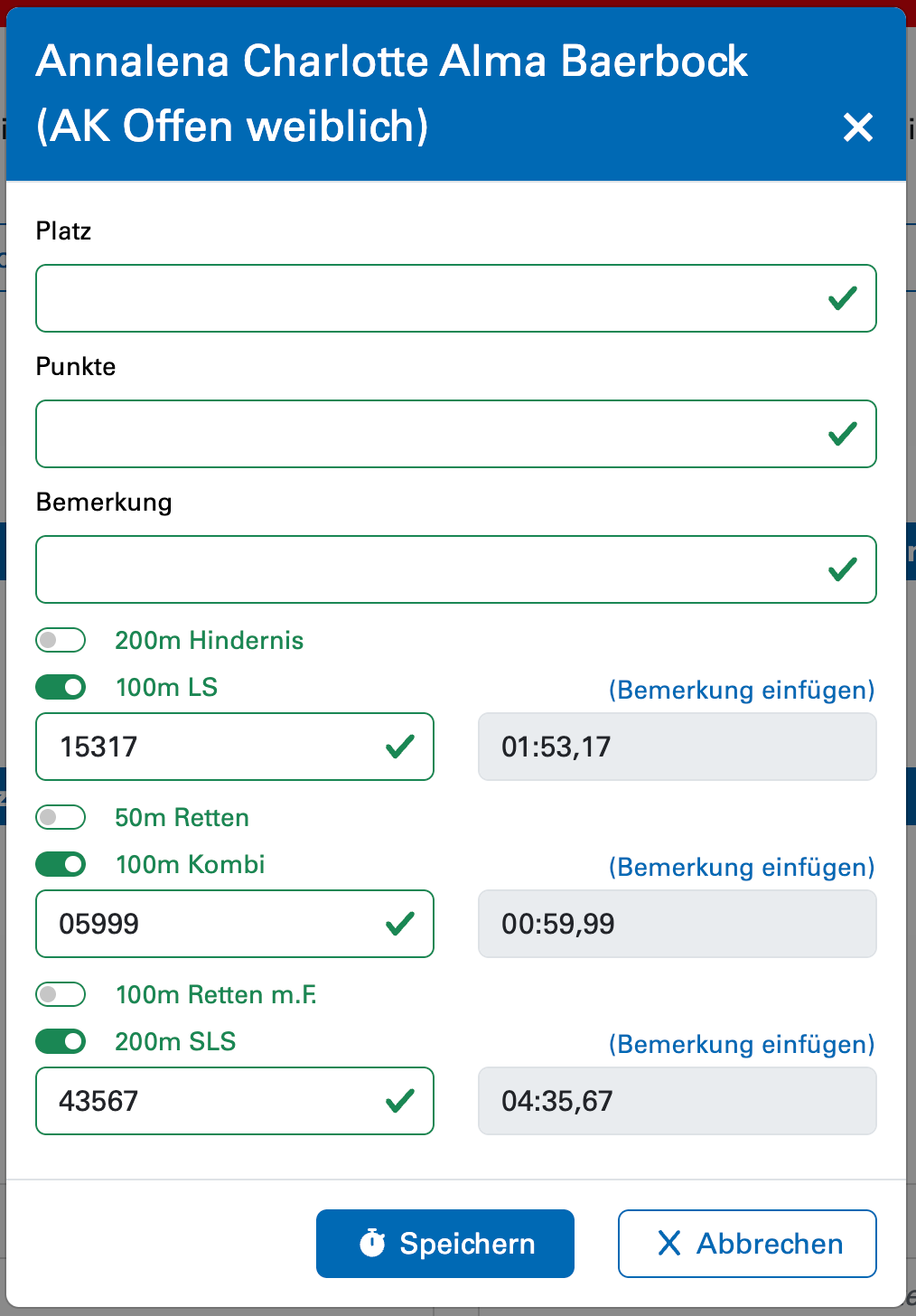
Task: Click the 200m SLS formatted time 04:35,67
Action: tap(677, 1101)
